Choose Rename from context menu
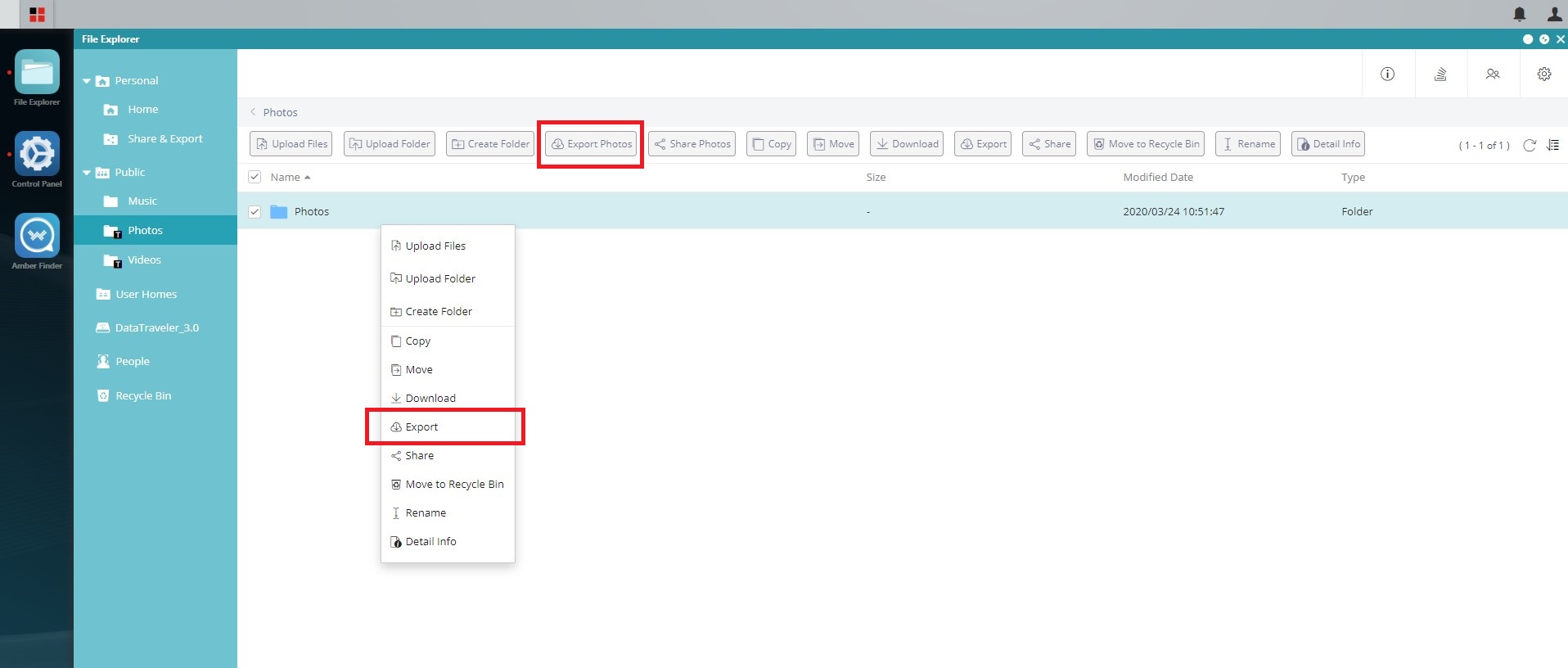 [x=448, y=512]
